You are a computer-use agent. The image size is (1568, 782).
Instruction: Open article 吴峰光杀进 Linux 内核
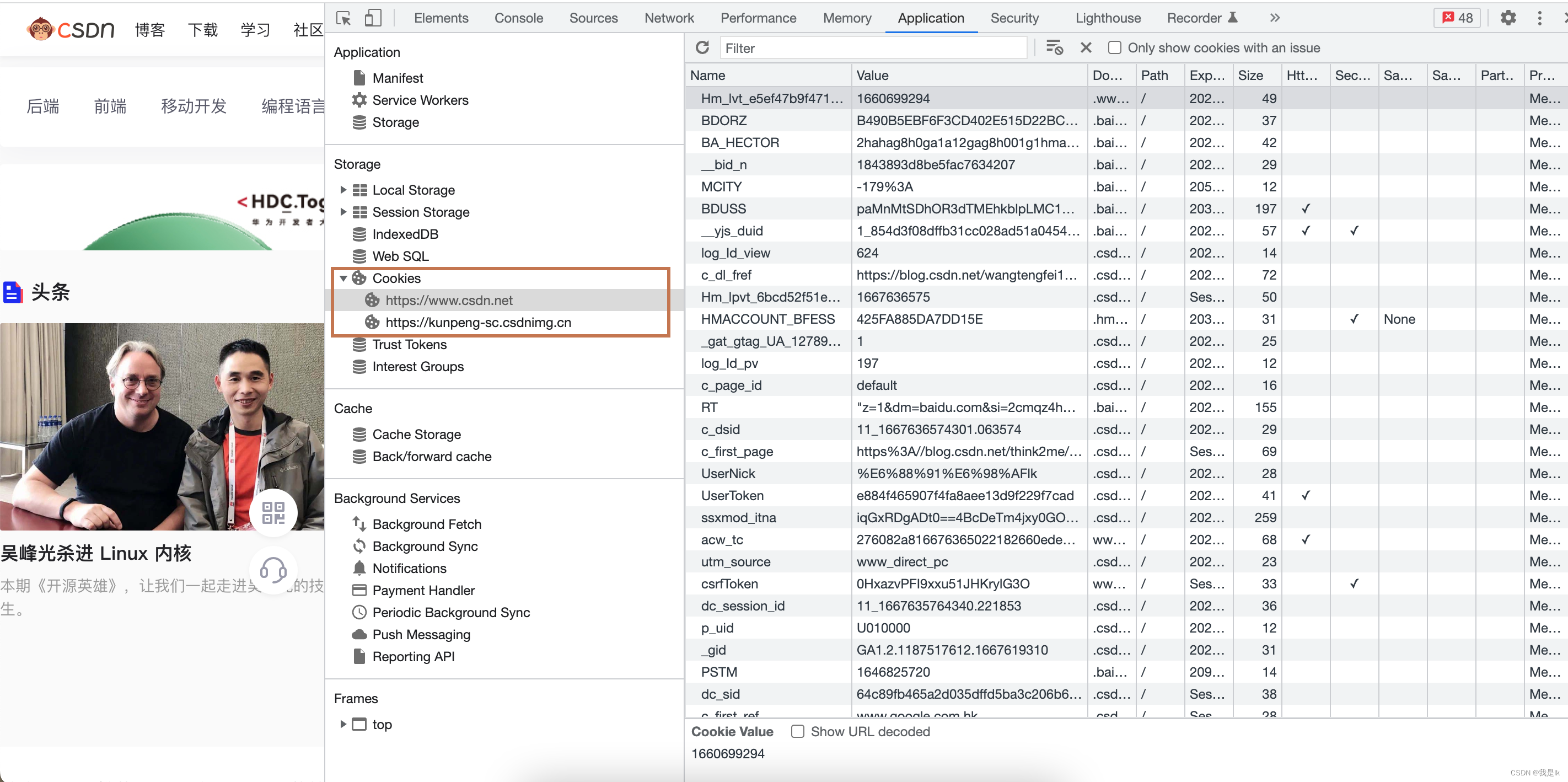(x=96, y=553)
